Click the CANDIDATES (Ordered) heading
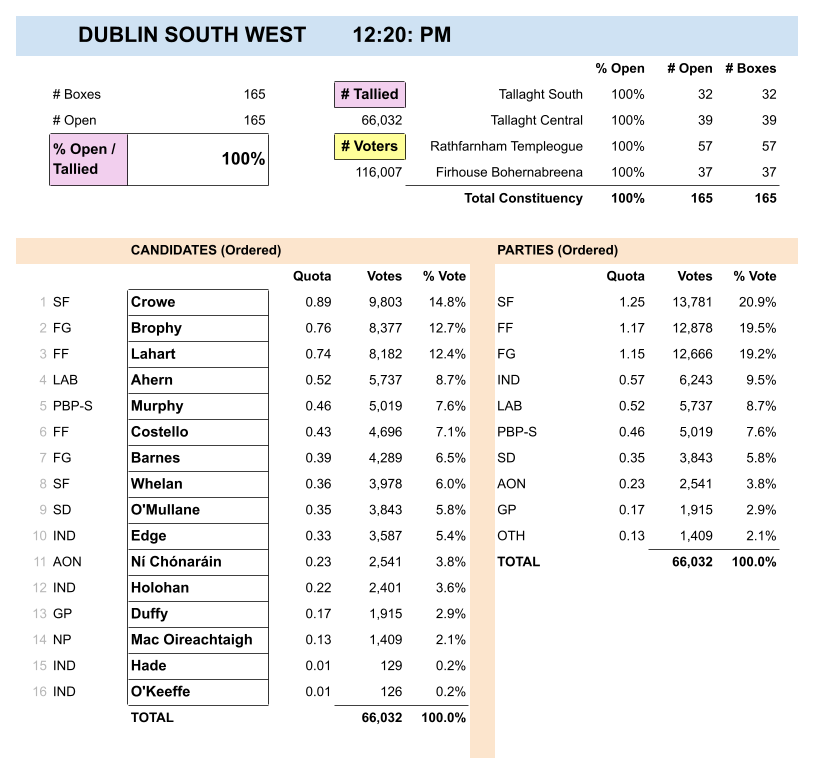 coord(206,250)
